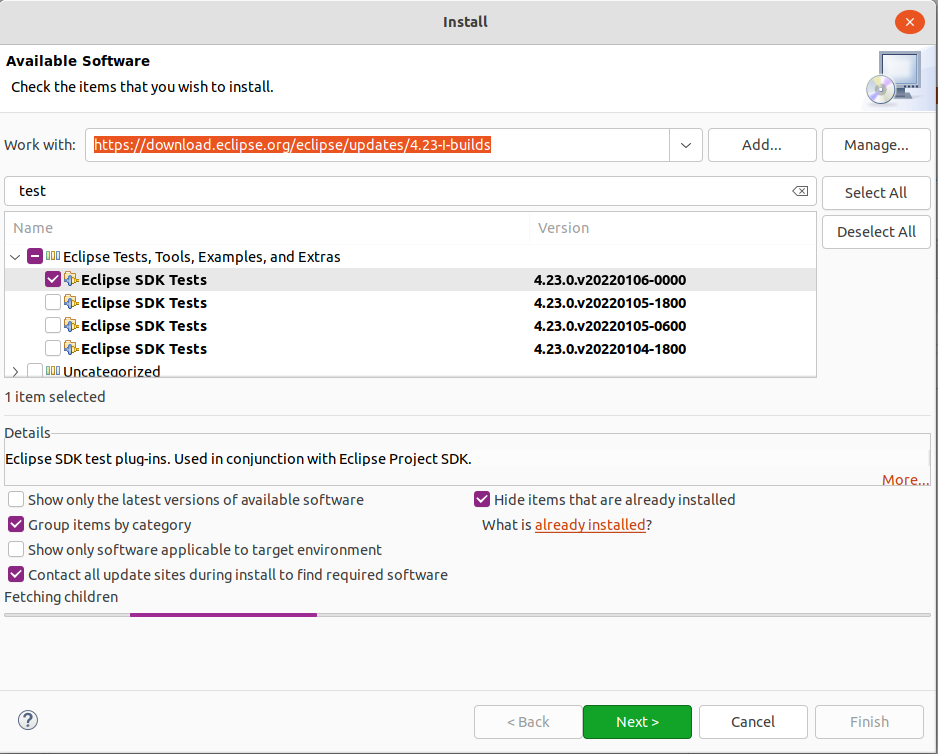Click the Work with URL field

377,145
